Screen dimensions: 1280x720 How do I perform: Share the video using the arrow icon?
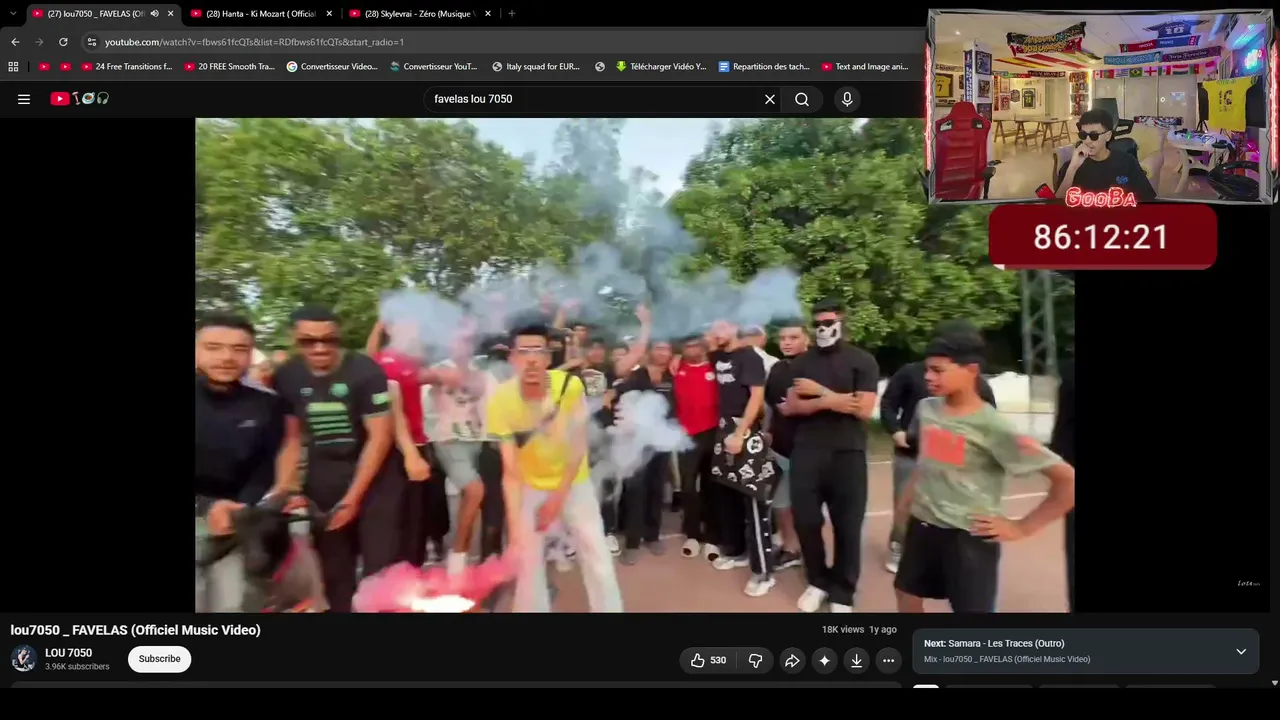(x=792, y=660)
